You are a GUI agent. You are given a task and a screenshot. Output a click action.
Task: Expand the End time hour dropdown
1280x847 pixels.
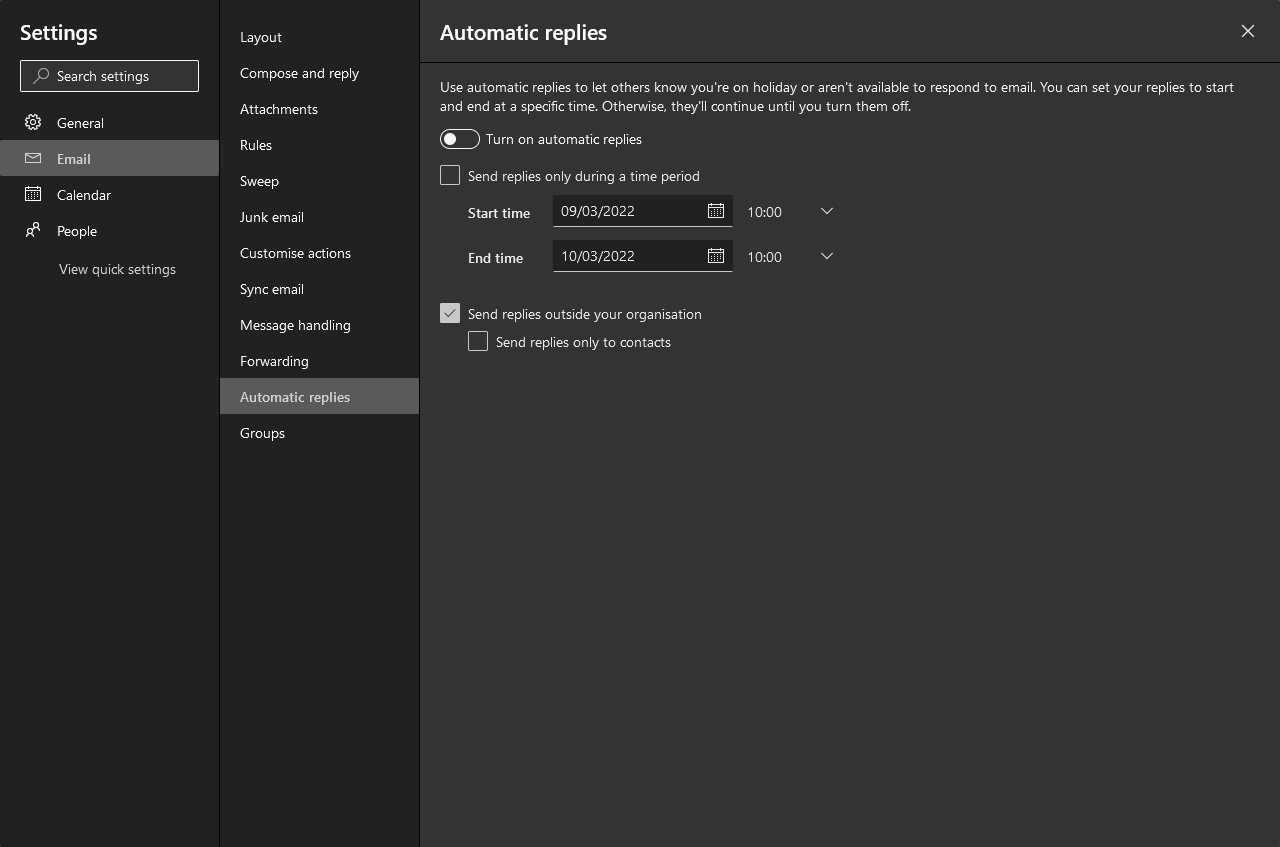click(x=826, y=256)
